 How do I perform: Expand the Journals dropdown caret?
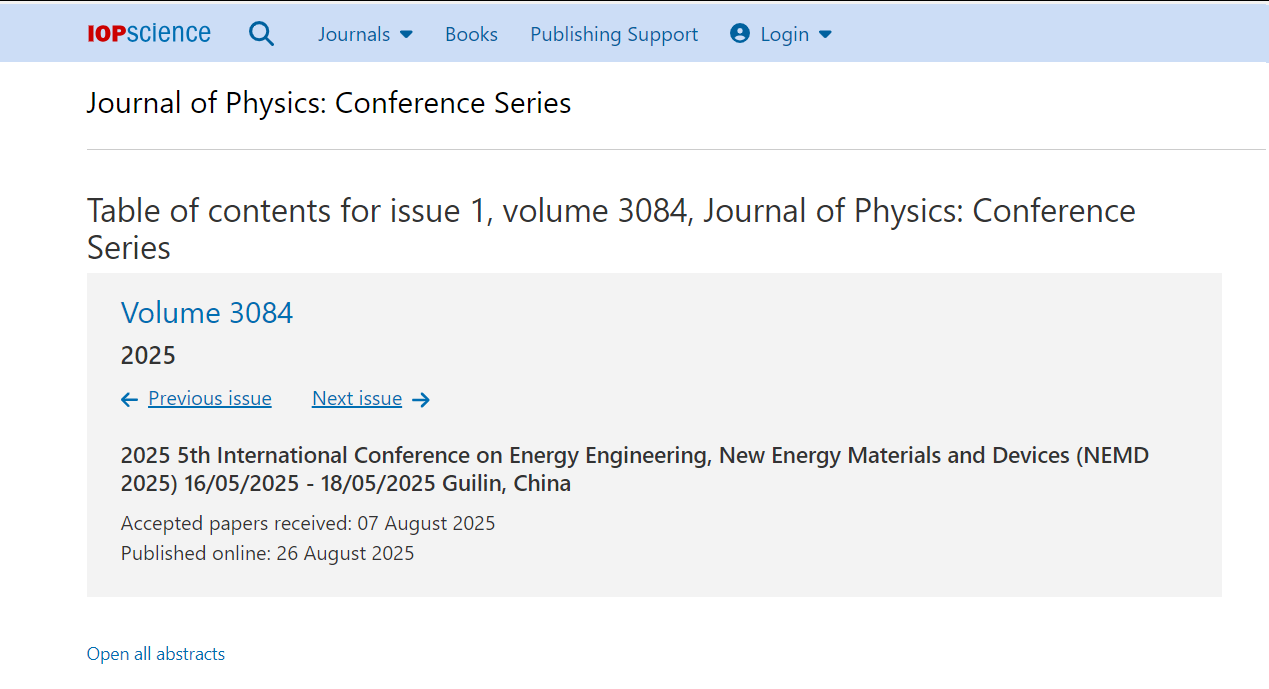click(406, 34)
